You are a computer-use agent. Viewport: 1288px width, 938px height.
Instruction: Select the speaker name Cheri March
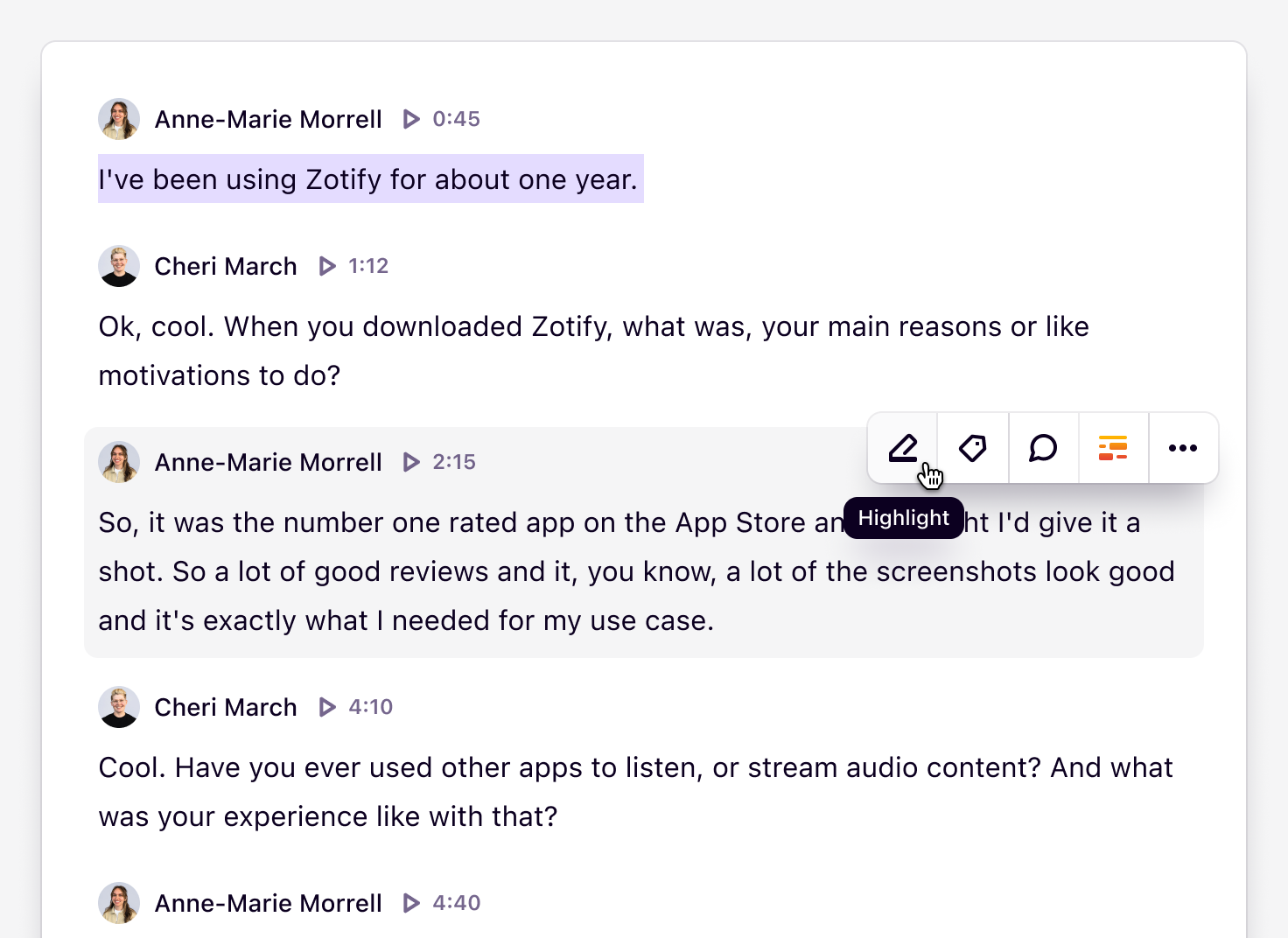point(226,266)
